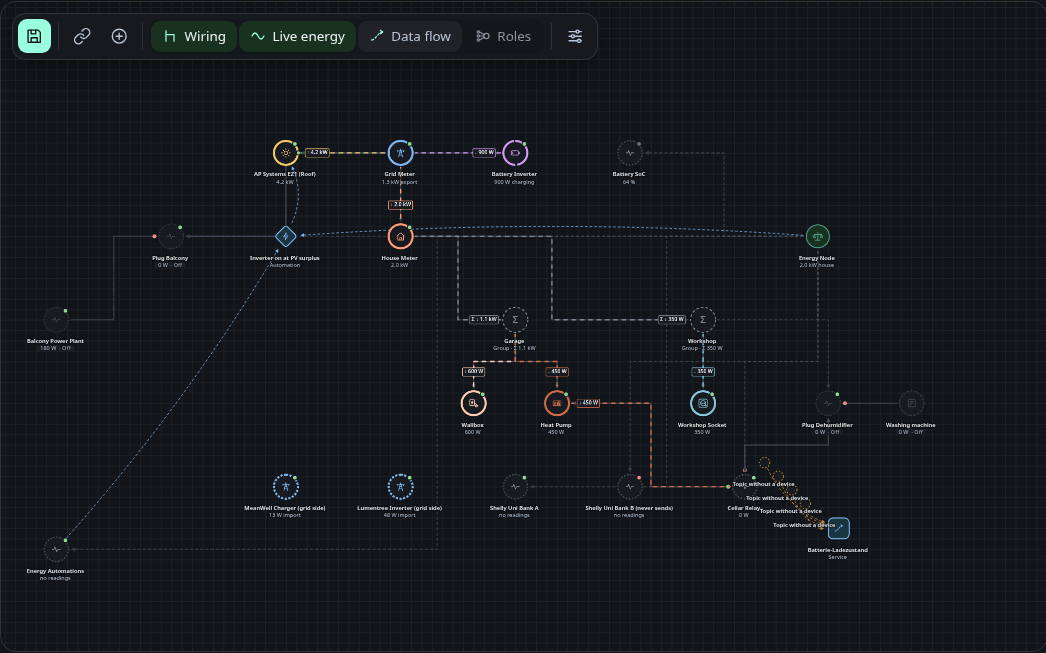Click the add node plus icon
This screenshot has width=1046, height=653.
(x=119, y=36)
